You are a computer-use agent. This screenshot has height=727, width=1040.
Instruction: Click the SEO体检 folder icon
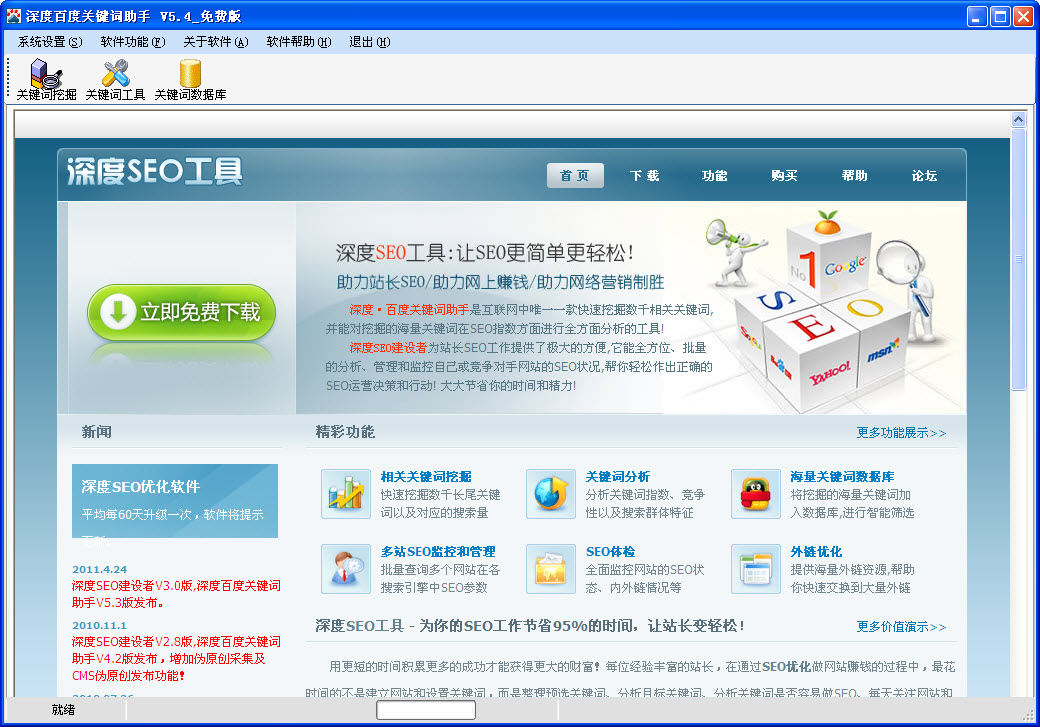(x=551, y=569)
